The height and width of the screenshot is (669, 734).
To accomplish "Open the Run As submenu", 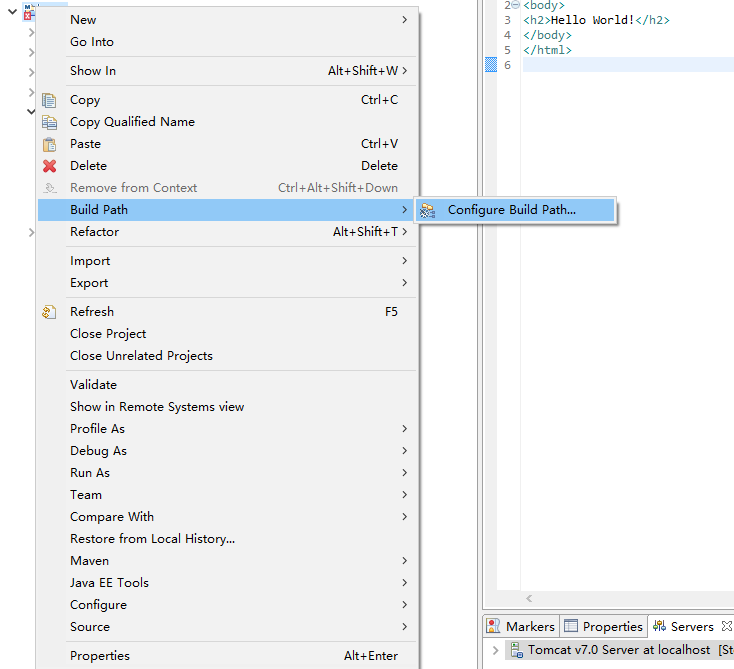I will (227, 473).
